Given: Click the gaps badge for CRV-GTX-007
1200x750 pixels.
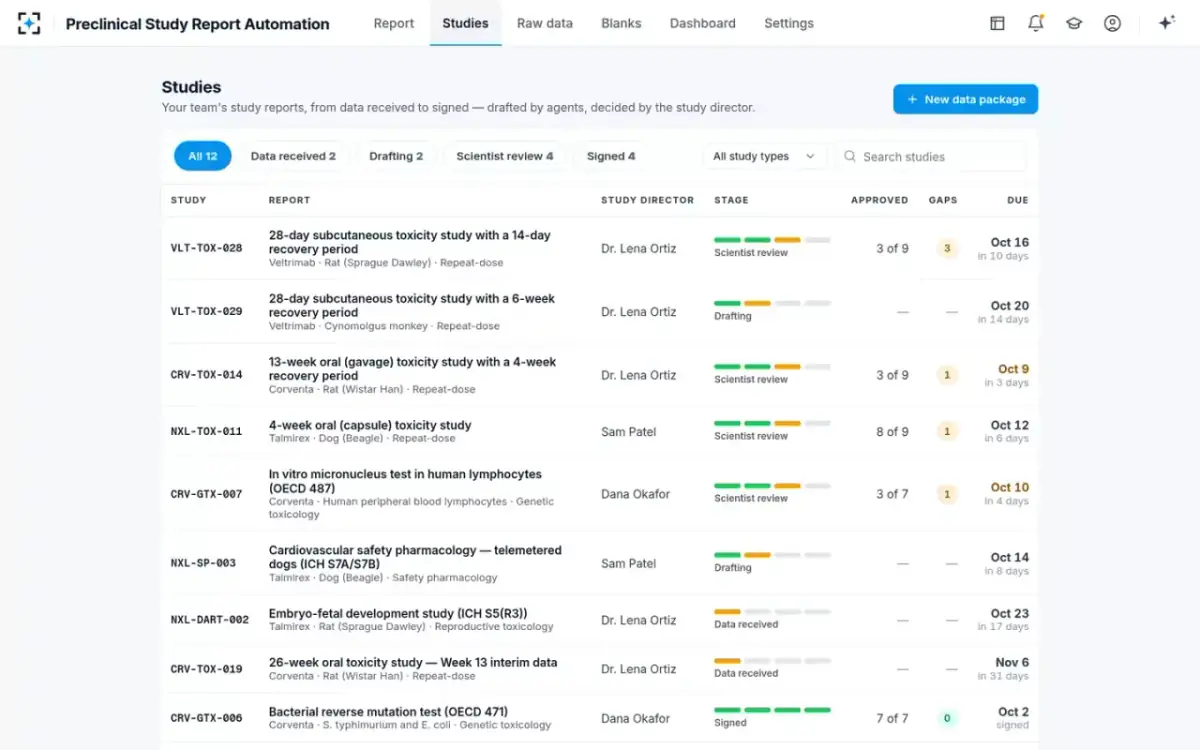Looking at the screenshot, I should (947, 494).
